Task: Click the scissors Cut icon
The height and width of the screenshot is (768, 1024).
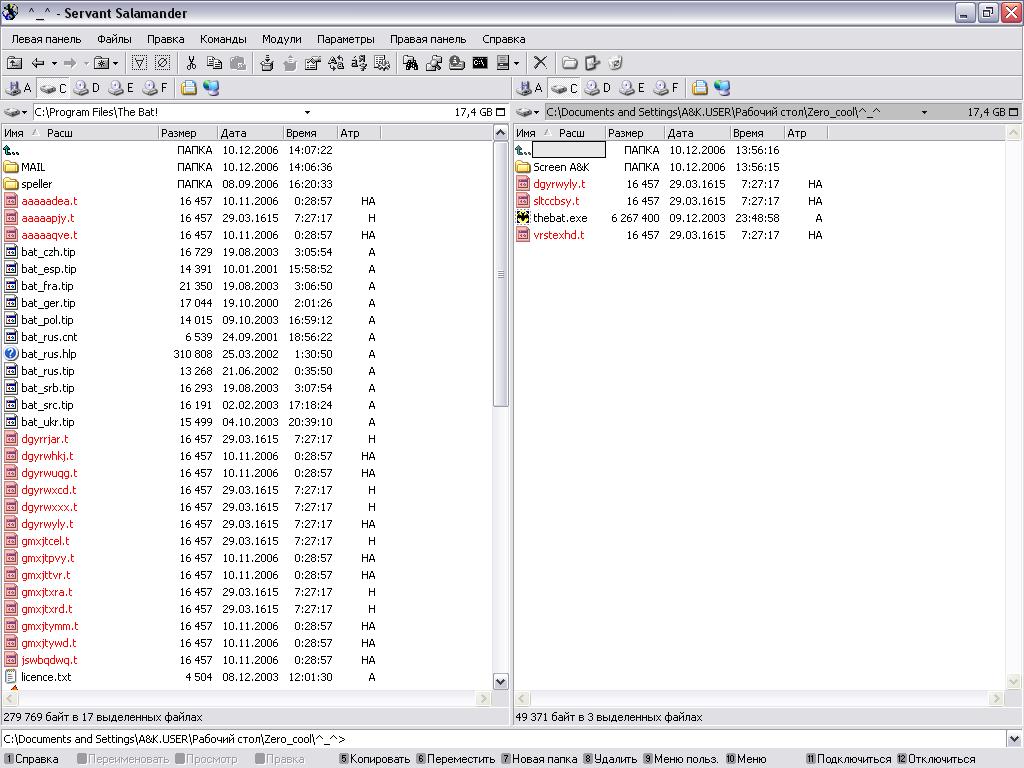Action: [x=191, y=63]
